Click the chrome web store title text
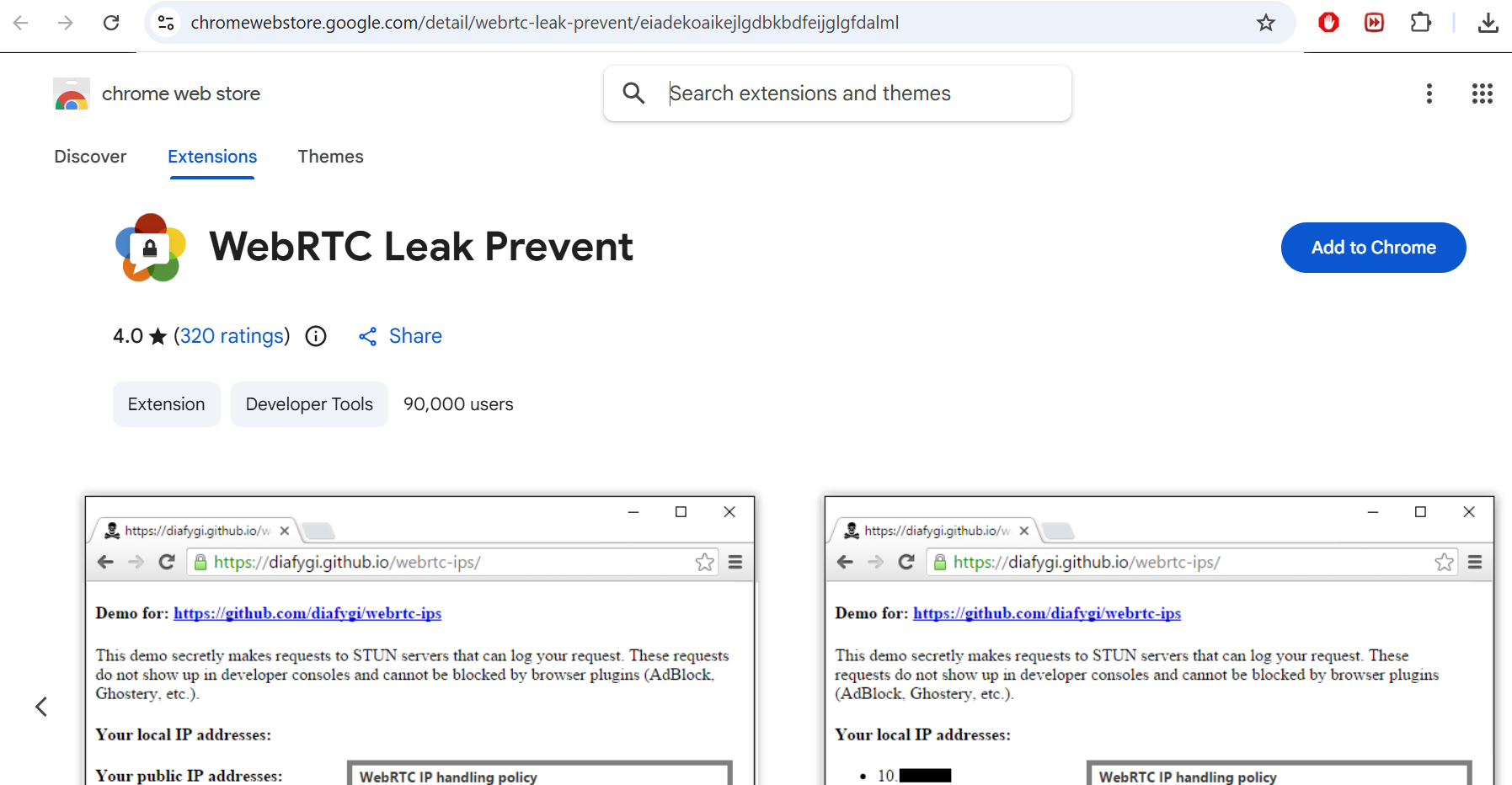 (181, 93)
